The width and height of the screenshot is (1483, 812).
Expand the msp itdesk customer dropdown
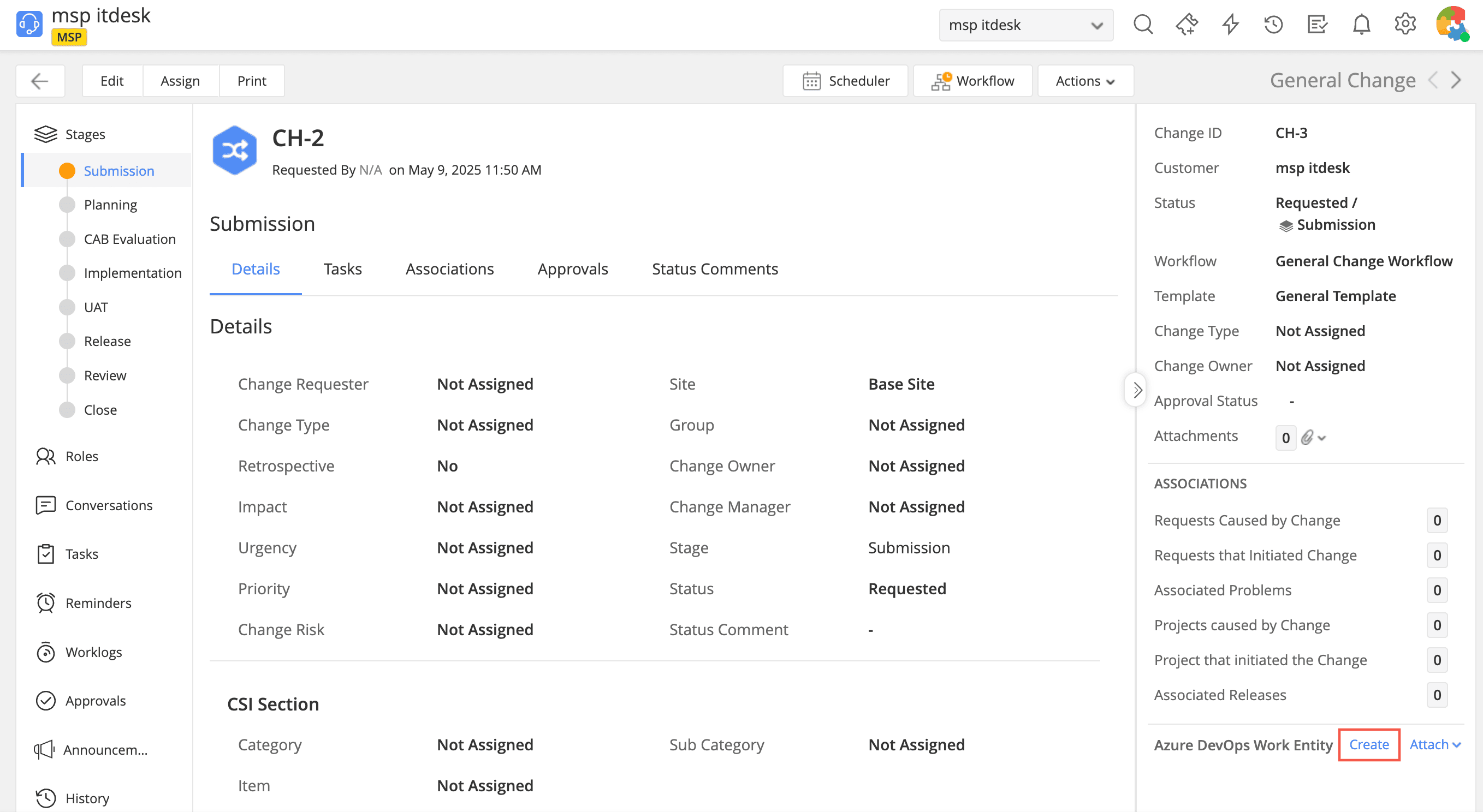pos(1025,25)
